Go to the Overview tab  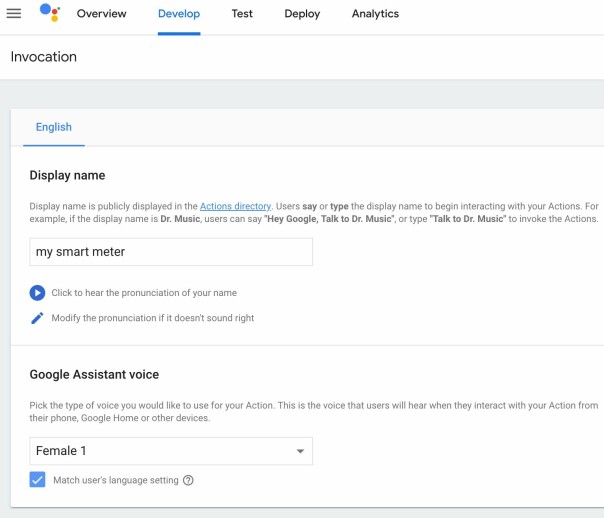click(101, 14)
